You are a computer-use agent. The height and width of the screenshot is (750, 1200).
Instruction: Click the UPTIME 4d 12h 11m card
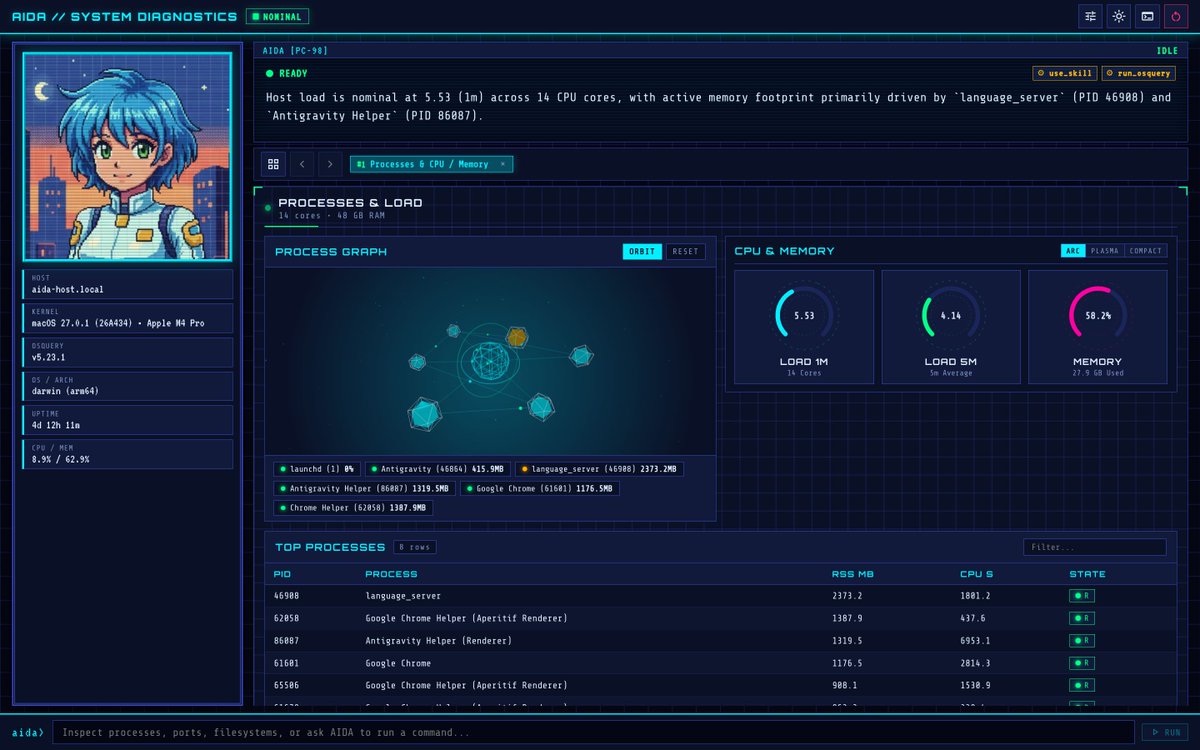[128, 420]
